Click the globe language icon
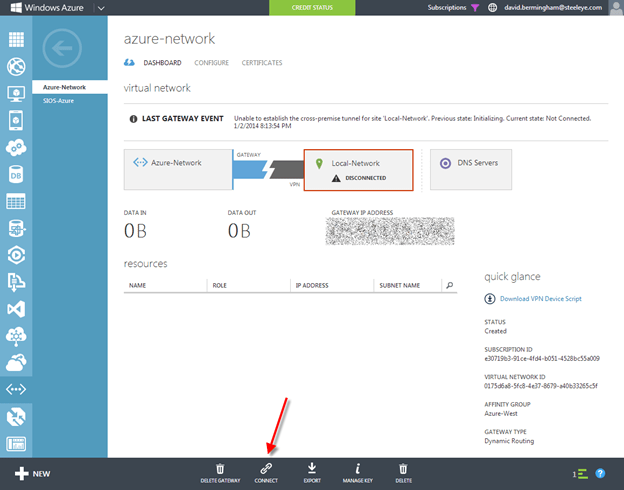624x490 pixels. point(493,8)
